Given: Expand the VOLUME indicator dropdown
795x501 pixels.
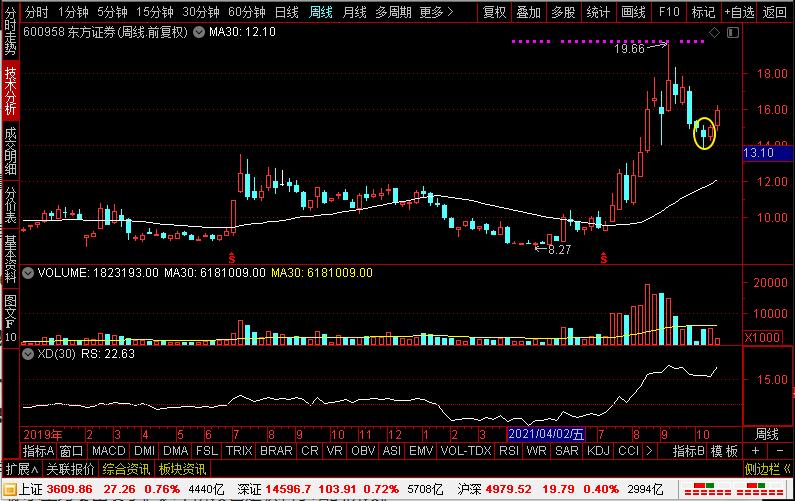Looking at the screenshot, I should (x=28, y=273).
